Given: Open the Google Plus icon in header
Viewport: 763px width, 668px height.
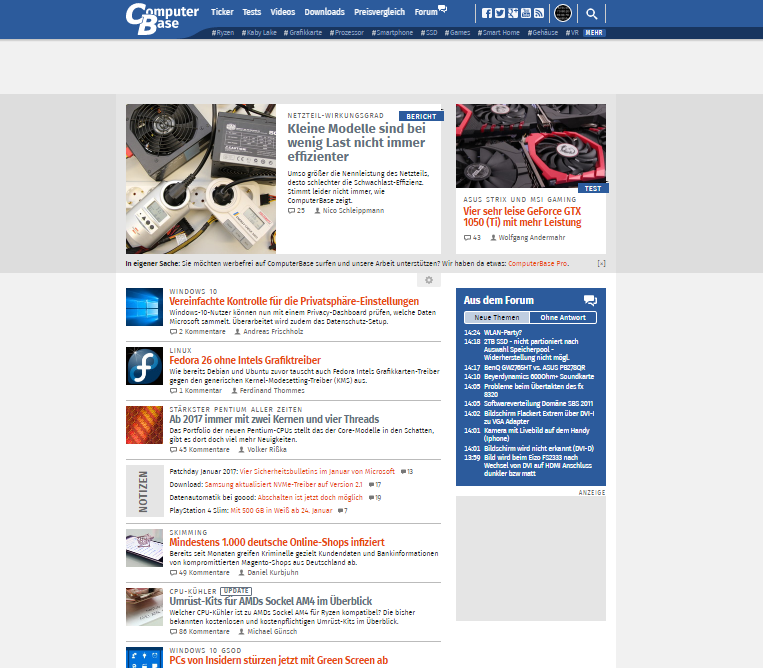Looking at the screenshot, I should [x=513, y=13].
